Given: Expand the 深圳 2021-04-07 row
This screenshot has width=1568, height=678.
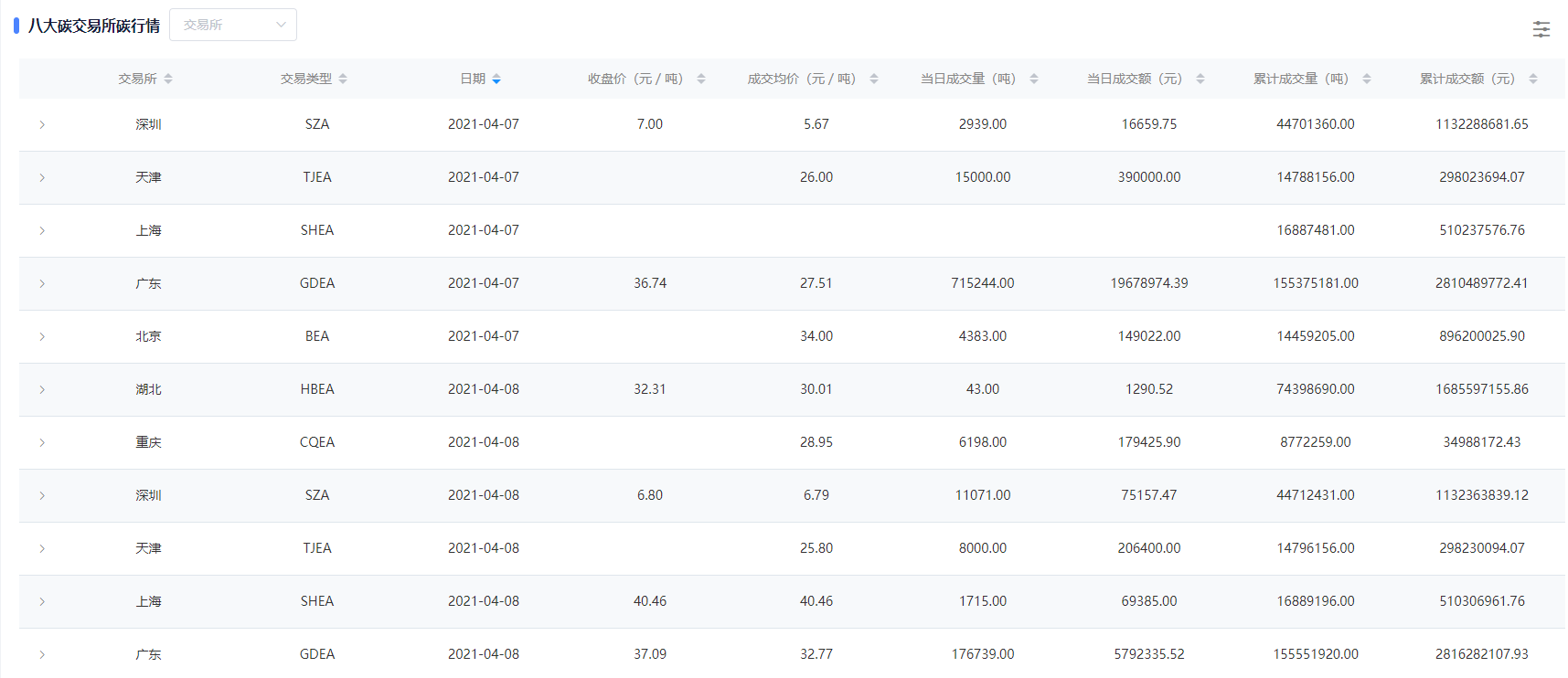Looking at the screenshot, I should (42, 124).
